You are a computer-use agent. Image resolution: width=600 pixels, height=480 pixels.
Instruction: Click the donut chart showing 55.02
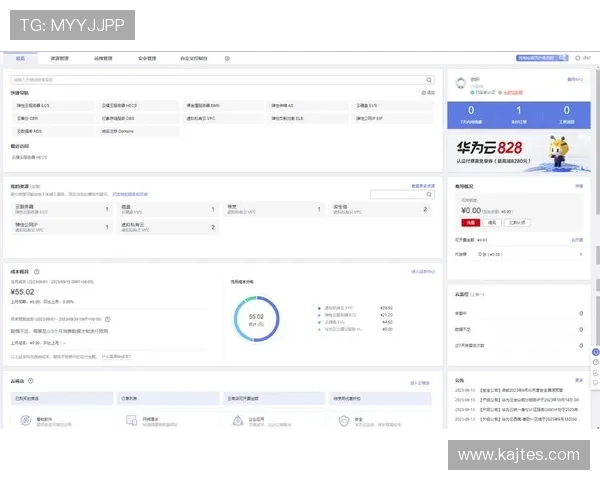256,318
